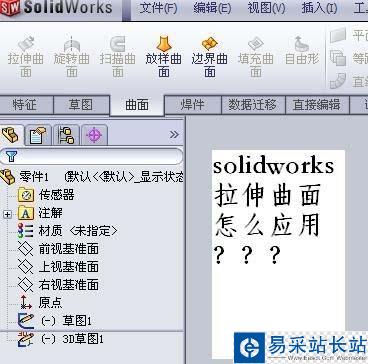Select the 前视基准面 label
368x364 pixels.
click(68, 249)
